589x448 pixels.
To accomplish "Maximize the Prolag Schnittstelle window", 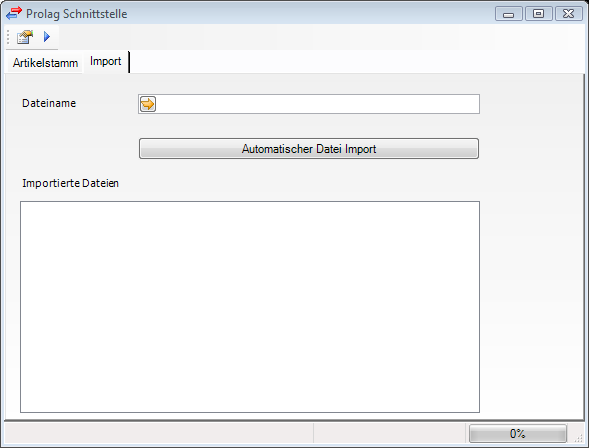I will (538, 14).
